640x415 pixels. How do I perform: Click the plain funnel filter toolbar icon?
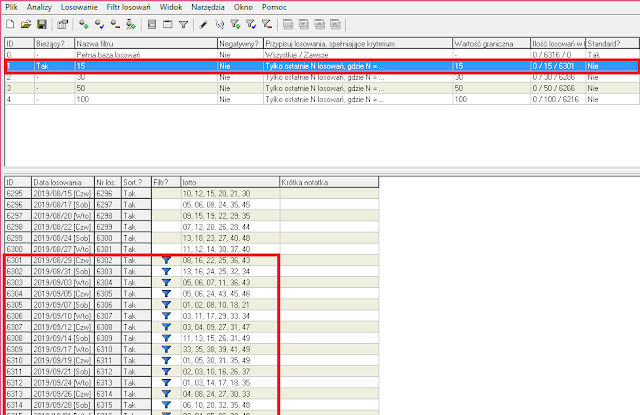pyautogui.click(x=183, y=24)
